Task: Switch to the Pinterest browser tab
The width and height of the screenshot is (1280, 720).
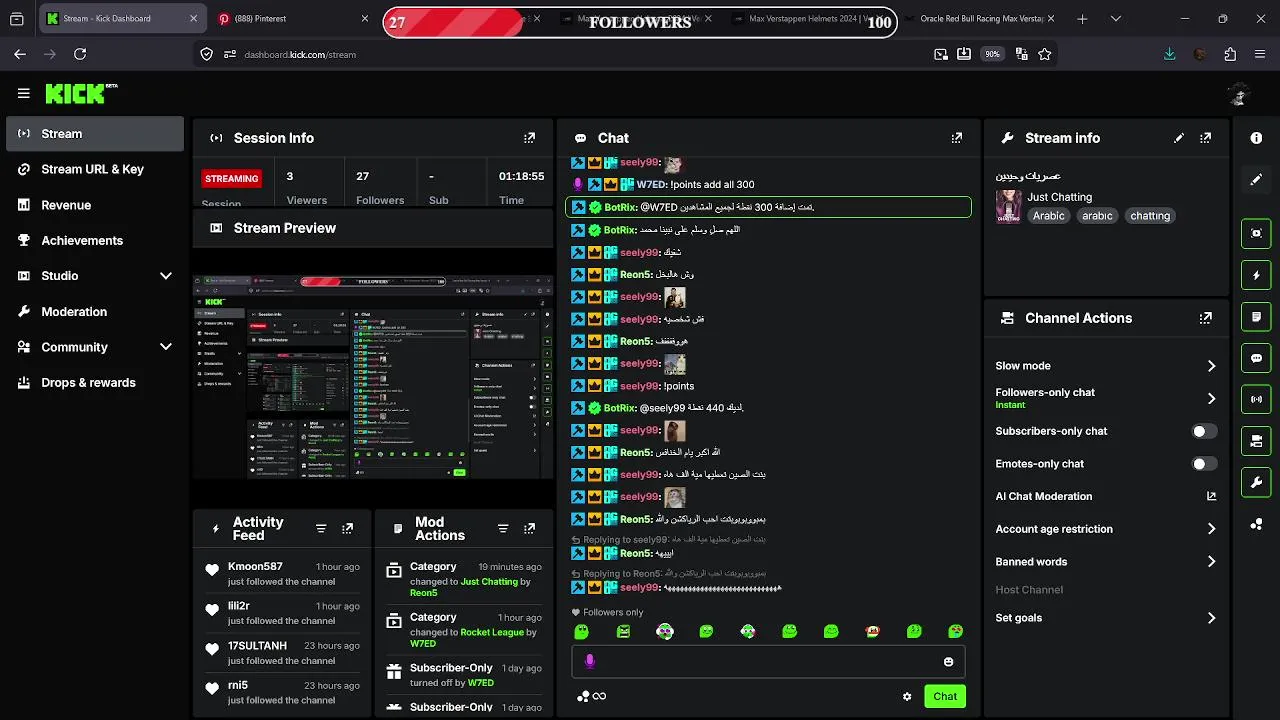Action: tap(293, 19)
